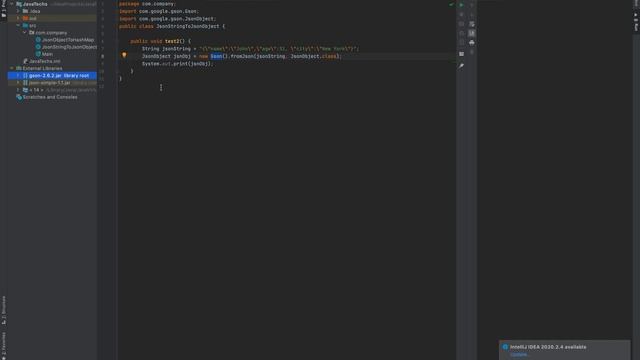
Task: Click the scroll-to-end icon above the printer
Action: (472, 33)
